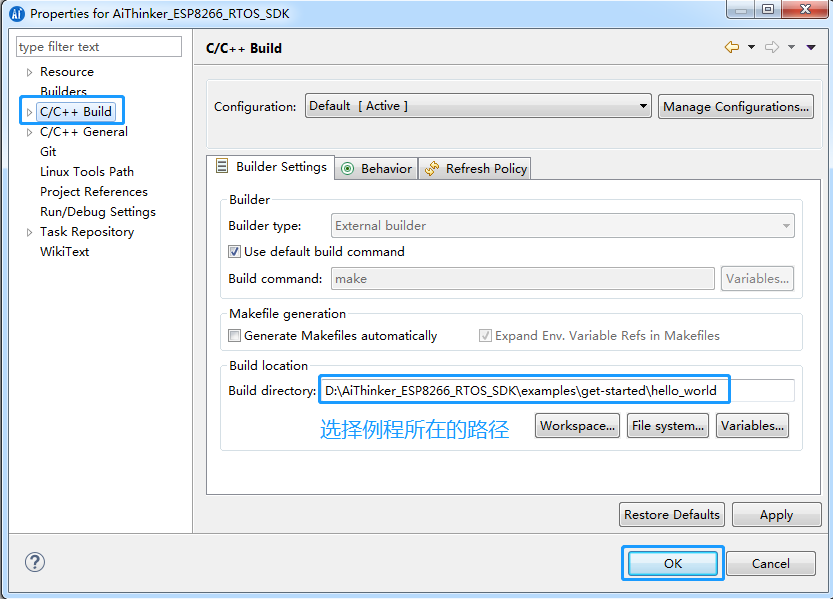Expand the Resource tree node
The height and width of the screenshot is (599, 833).
coord(29,72)
